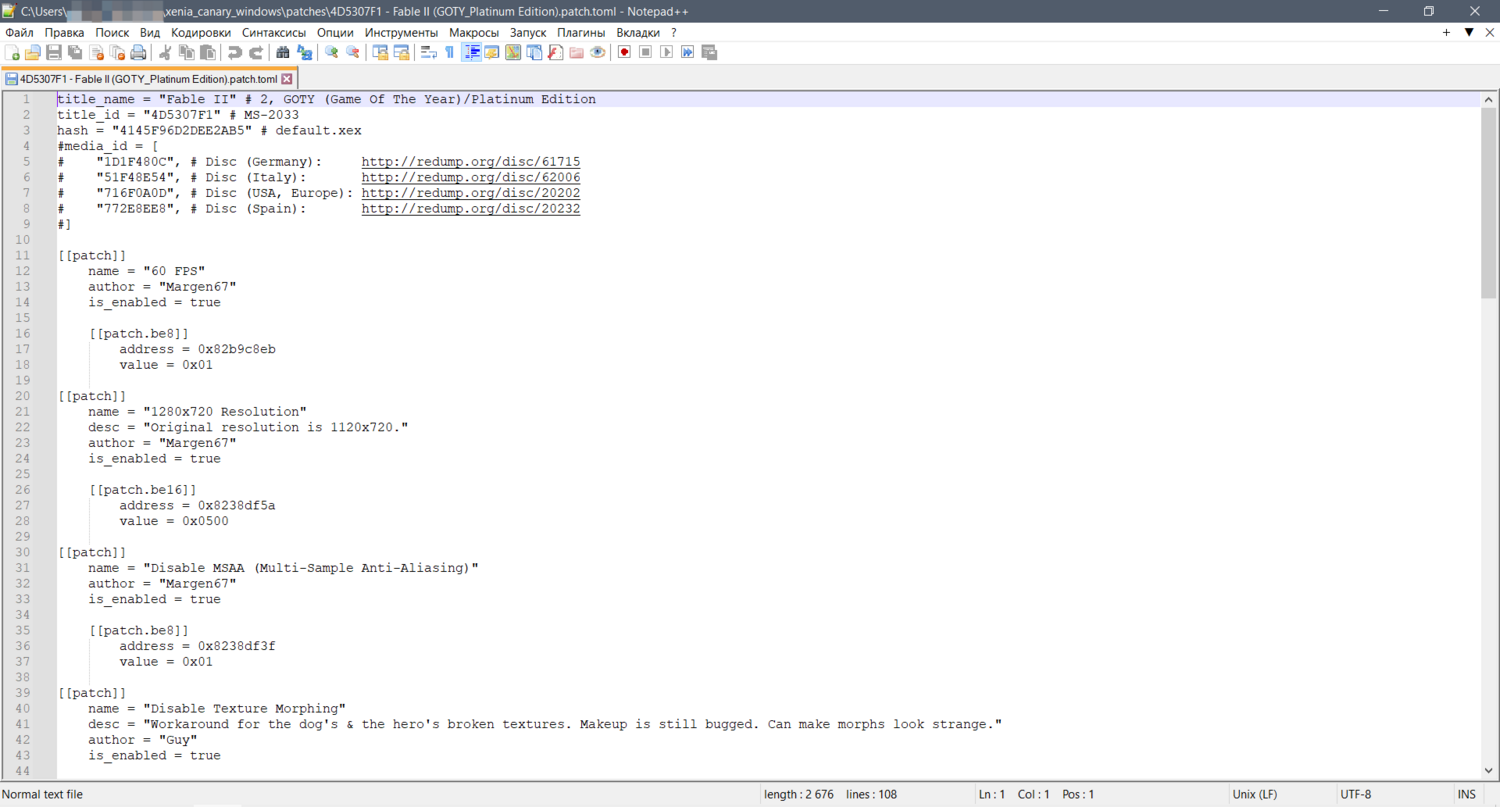Screen dimensions: 1500x807
Task: Click the Cut scissors icon
Action: click(165, 52)
